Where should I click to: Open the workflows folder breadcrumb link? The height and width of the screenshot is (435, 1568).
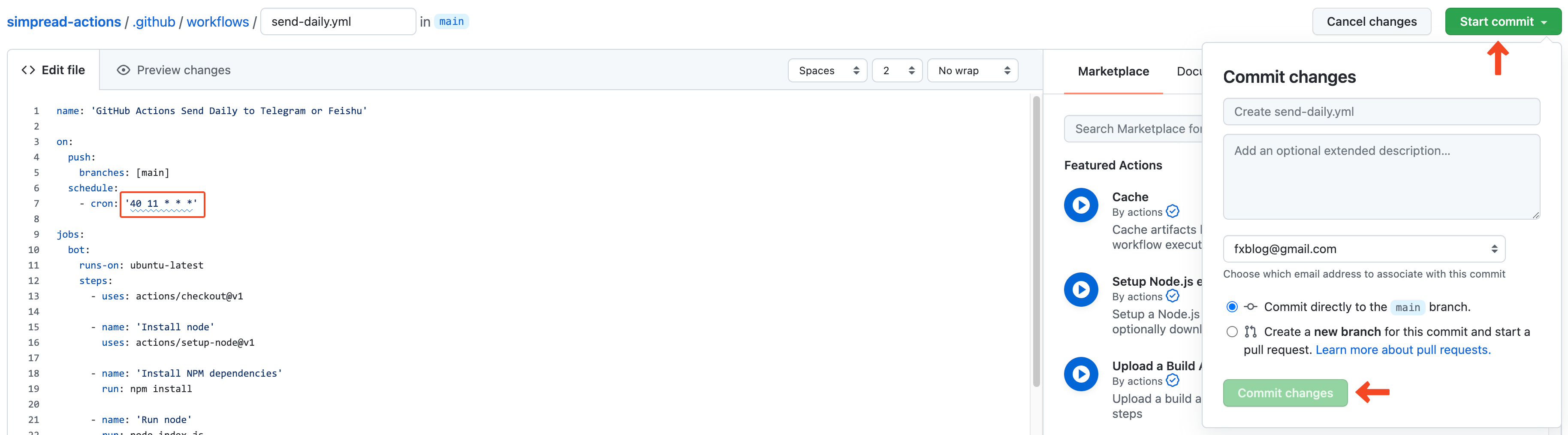(218, 21)
